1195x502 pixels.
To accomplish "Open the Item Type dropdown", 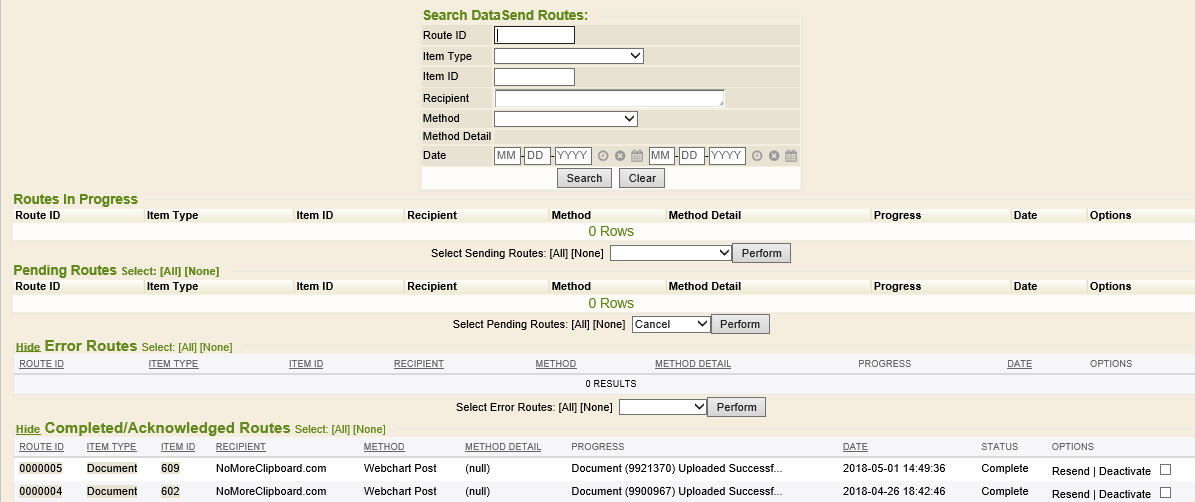I will coord(568,56).
